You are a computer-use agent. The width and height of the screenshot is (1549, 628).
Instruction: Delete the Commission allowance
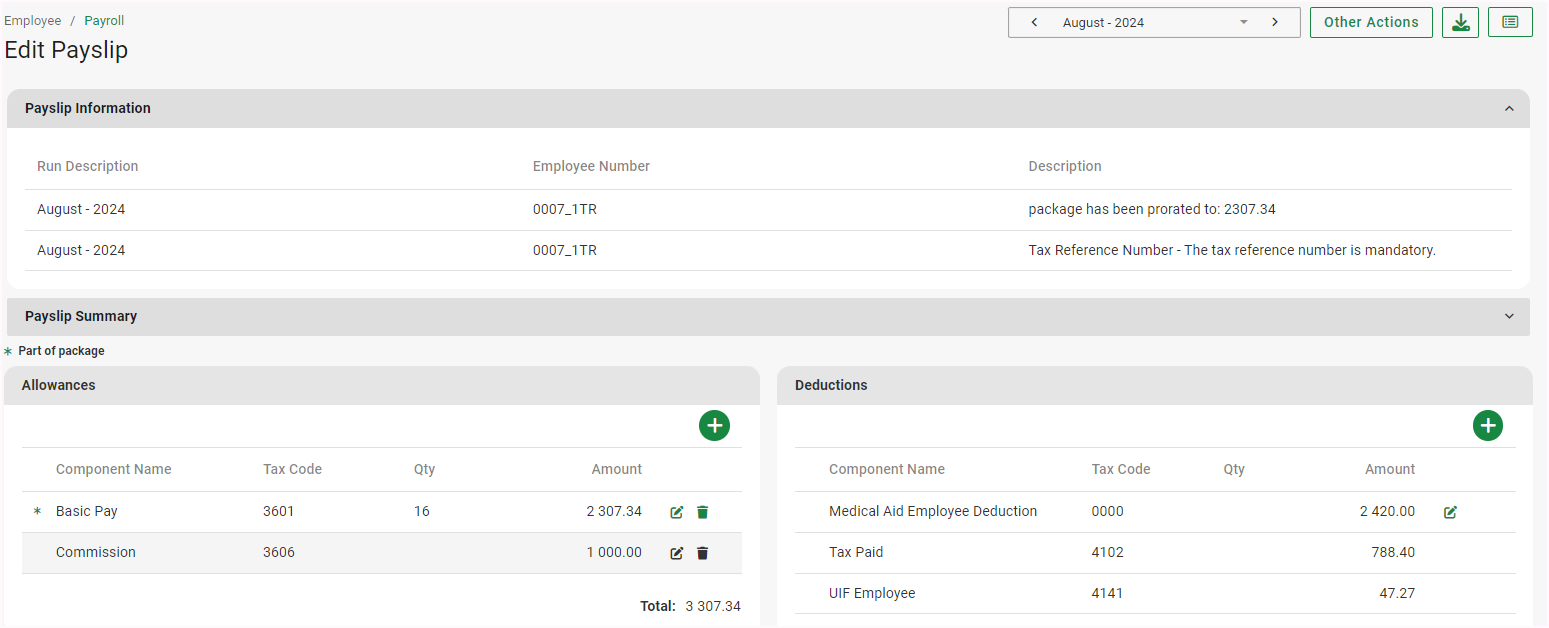click(702, 553)
